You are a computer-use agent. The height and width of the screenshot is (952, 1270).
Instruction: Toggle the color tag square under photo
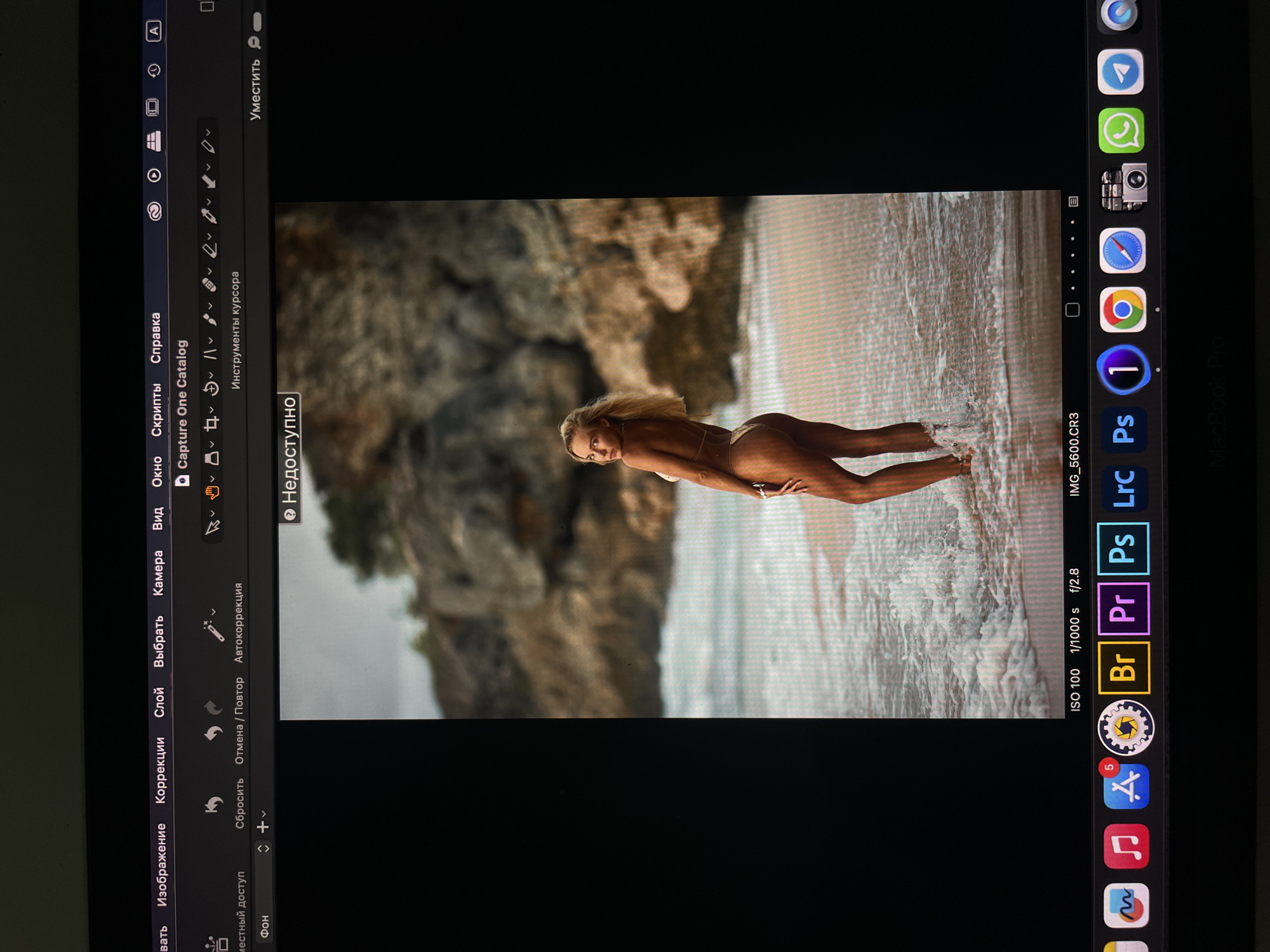pos(1072,310)
